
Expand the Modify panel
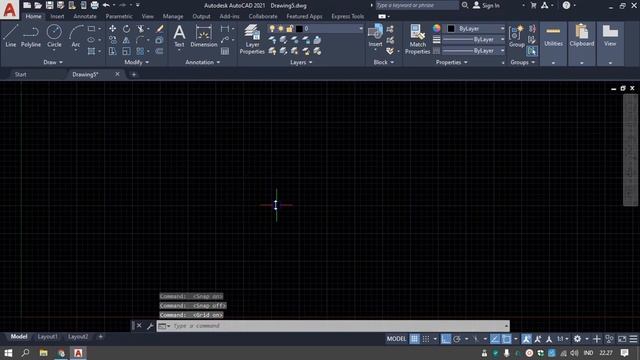(136, 62)
